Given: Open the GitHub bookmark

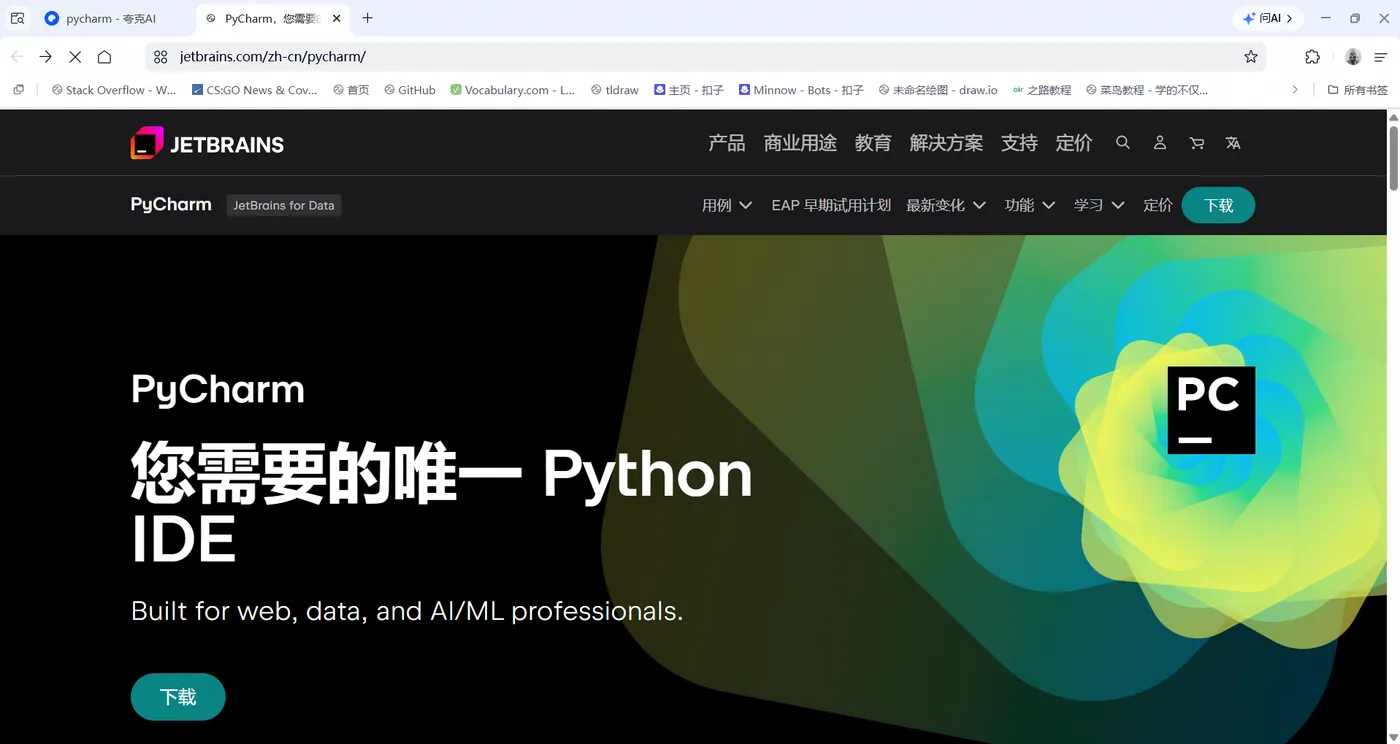Looking at the screenshot, I should coord(410,90).
